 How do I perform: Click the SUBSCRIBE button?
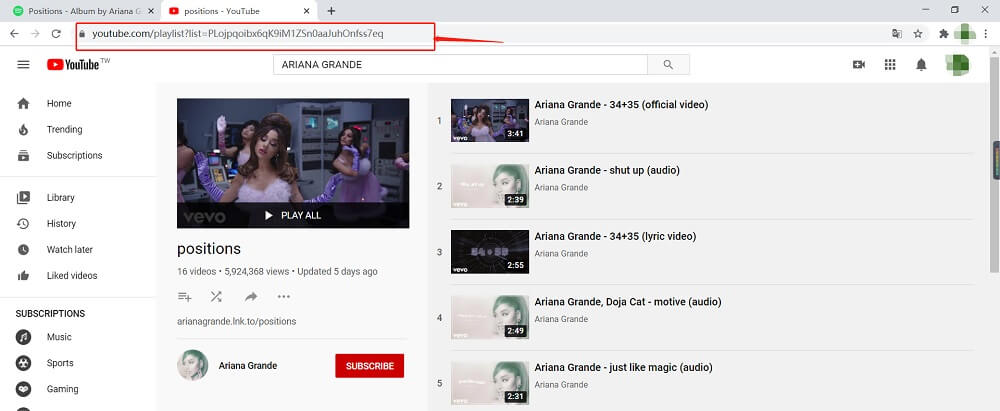[x=369, y=366]
